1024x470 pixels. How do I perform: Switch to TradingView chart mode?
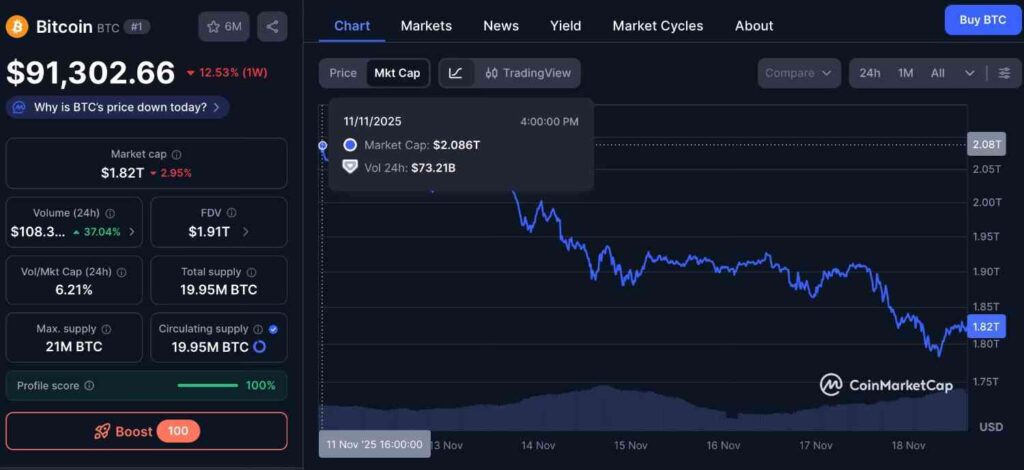pyautogui.click(x=527, y=73)
